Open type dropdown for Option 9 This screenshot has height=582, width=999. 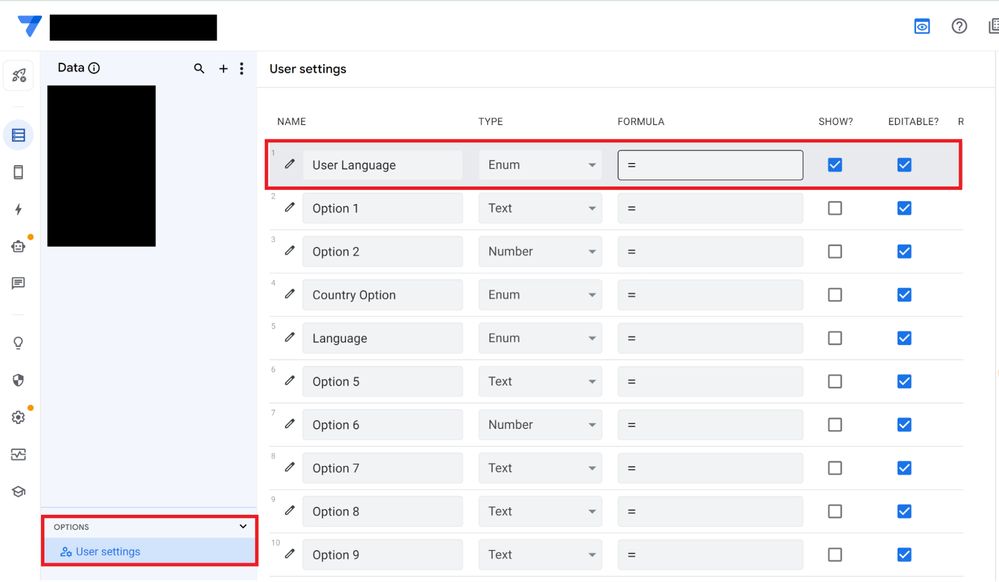tap(540, 555)
